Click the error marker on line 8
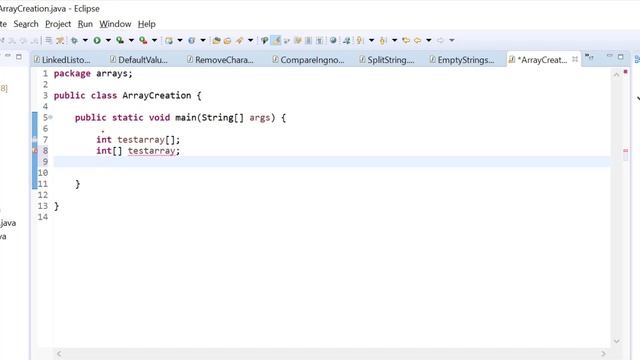Image resolution: width=640 pixels, height=360 pixels. 35,151
